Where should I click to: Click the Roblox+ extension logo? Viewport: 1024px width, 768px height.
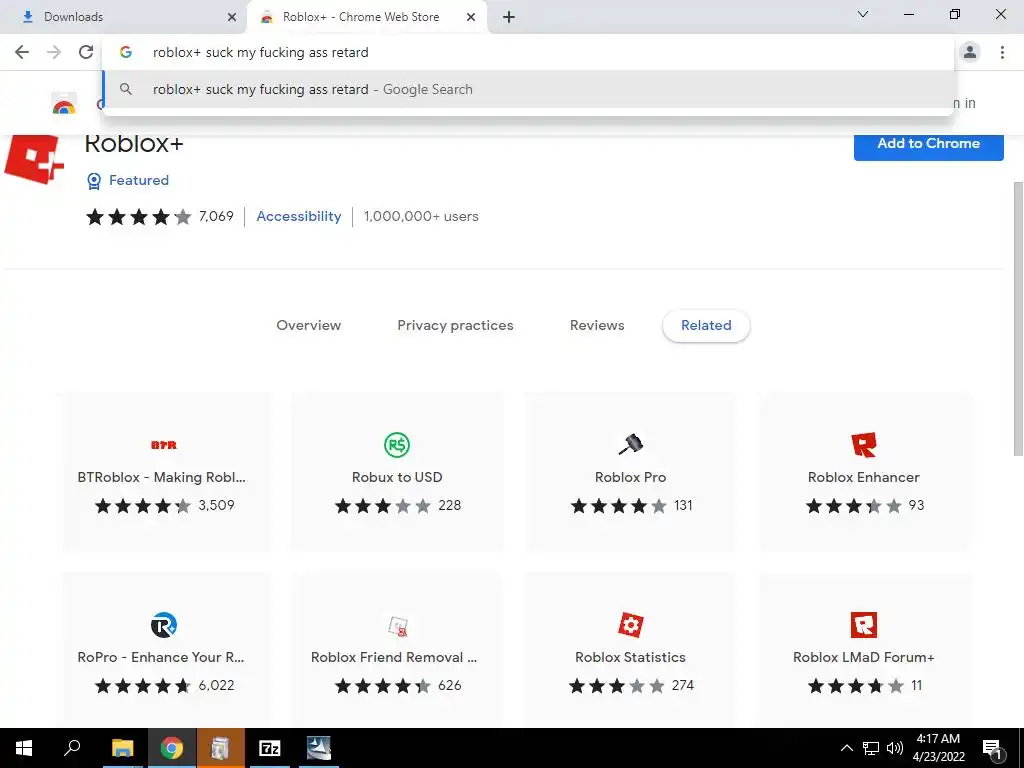tap(33, 159)
